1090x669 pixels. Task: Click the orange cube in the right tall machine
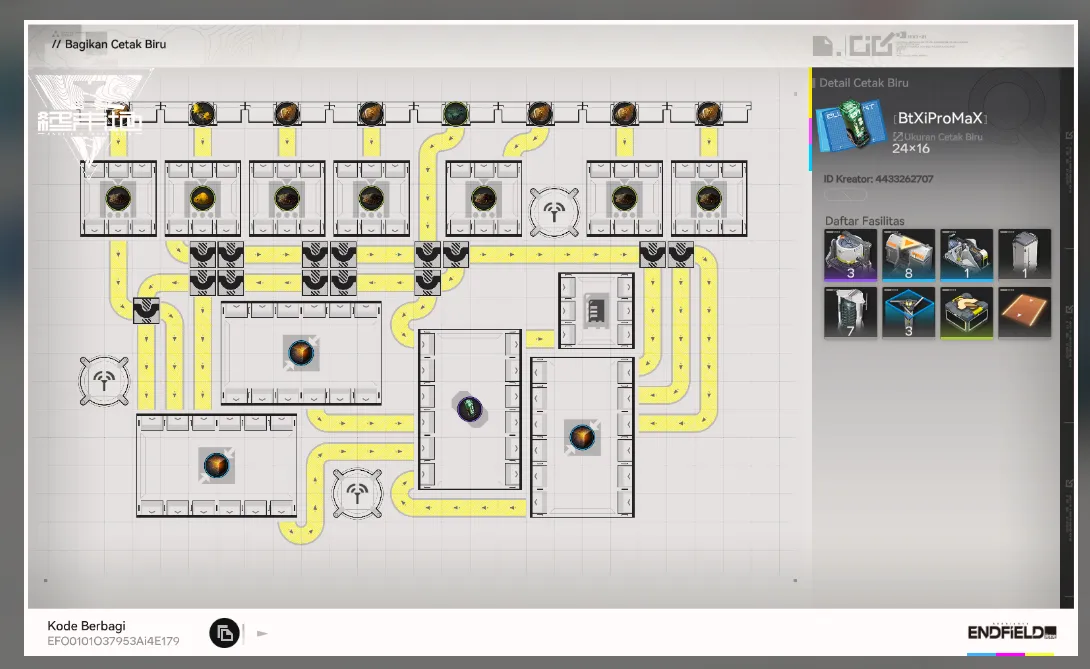click(x=582, y=437)
